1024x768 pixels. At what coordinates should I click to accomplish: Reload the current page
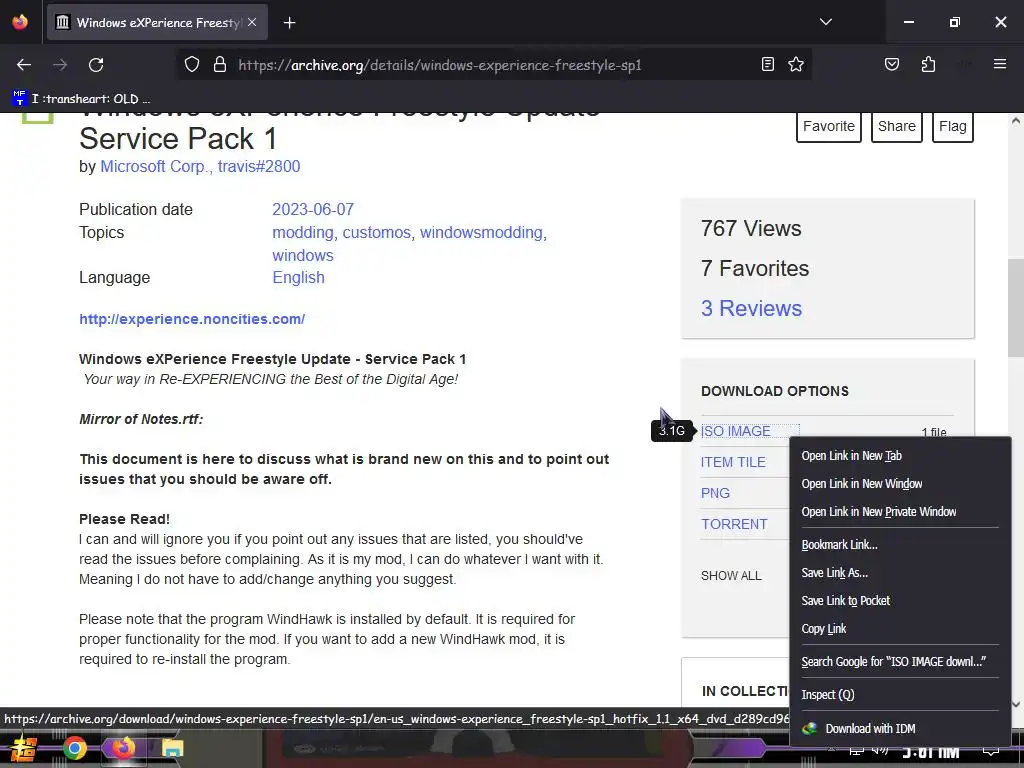coord(96,65)
